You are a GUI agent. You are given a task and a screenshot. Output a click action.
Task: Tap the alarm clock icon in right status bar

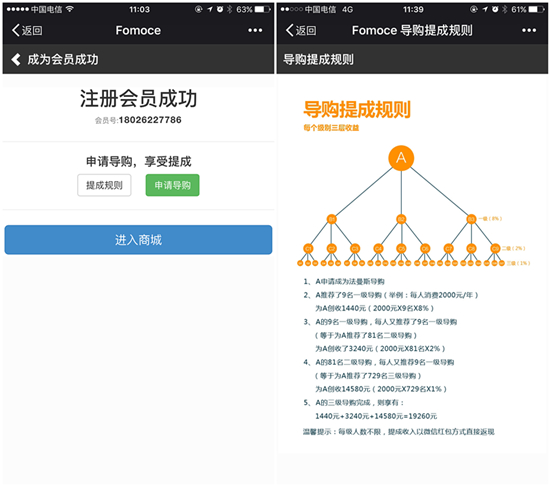click(495, 9)
